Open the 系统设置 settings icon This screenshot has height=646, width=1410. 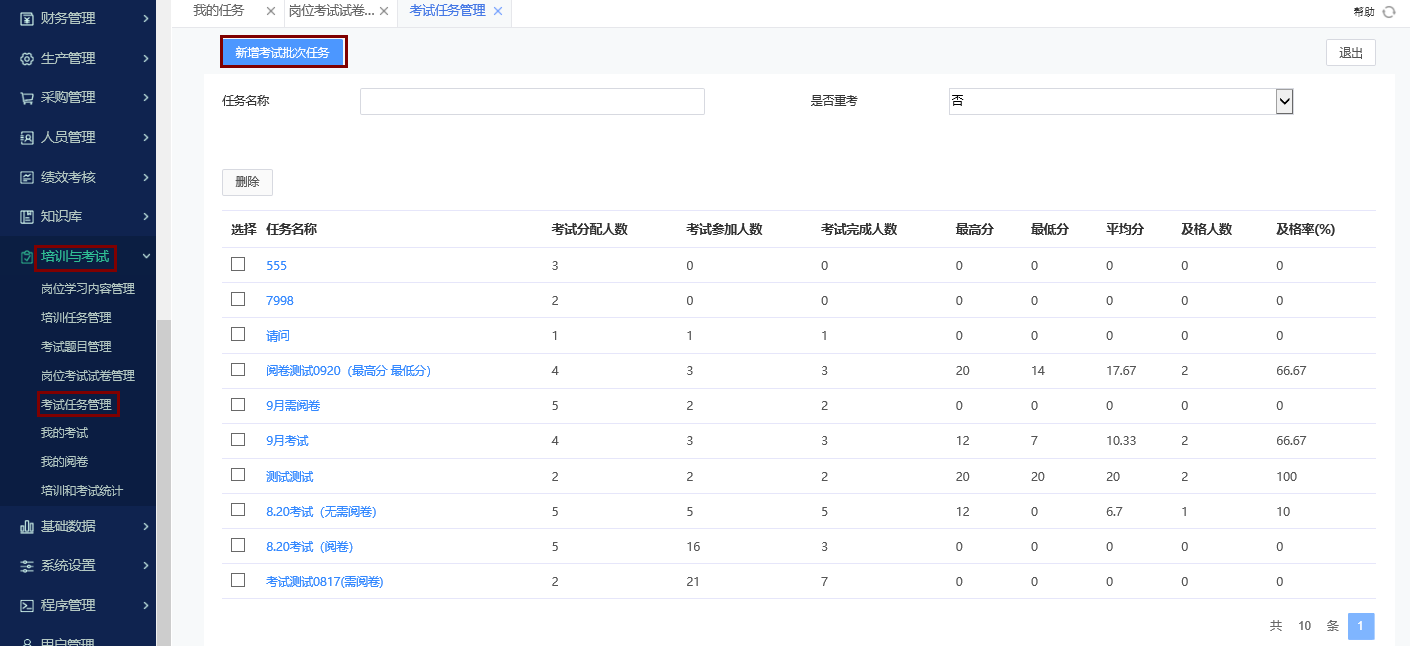point(26,564)
